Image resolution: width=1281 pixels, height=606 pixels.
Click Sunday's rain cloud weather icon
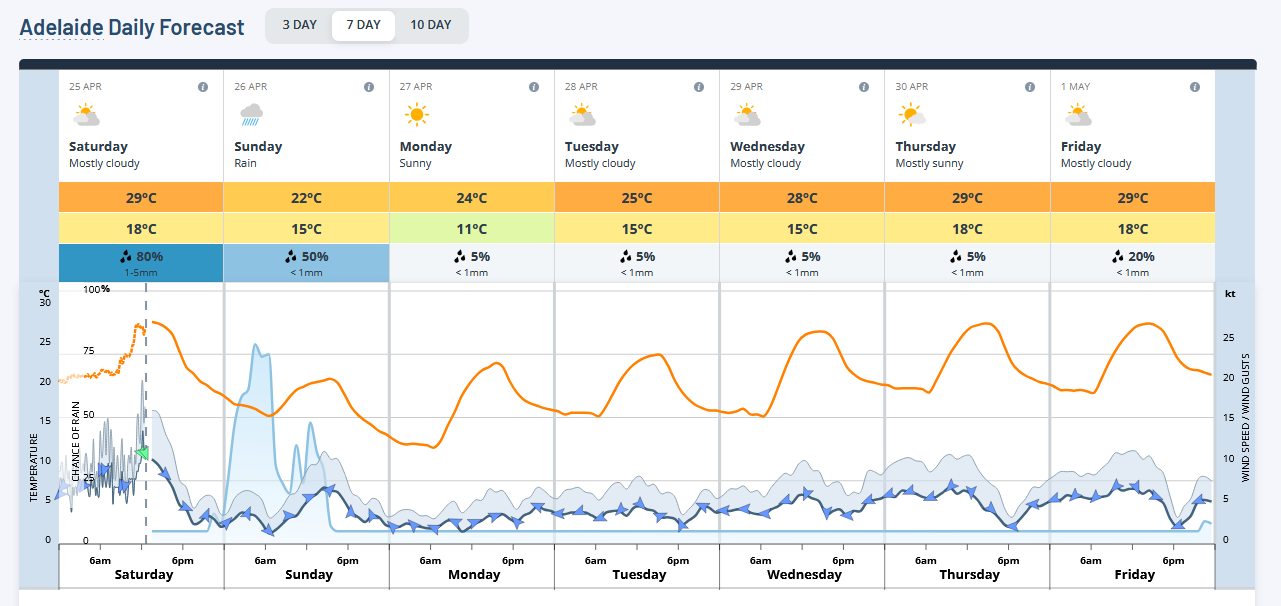[251, 116]
